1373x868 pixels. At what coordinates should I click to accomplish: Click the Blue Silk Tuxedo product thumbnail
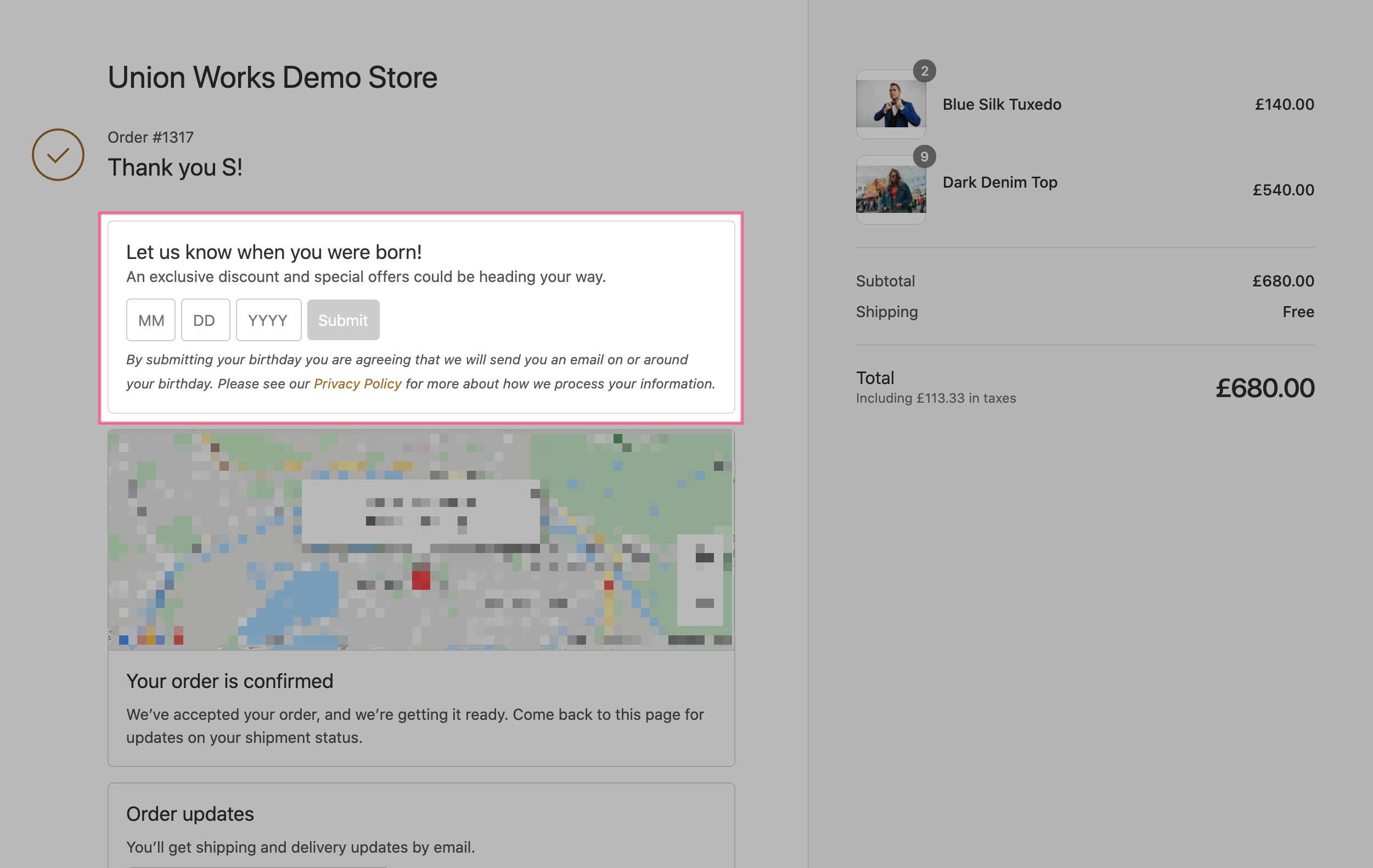[890, 104]
